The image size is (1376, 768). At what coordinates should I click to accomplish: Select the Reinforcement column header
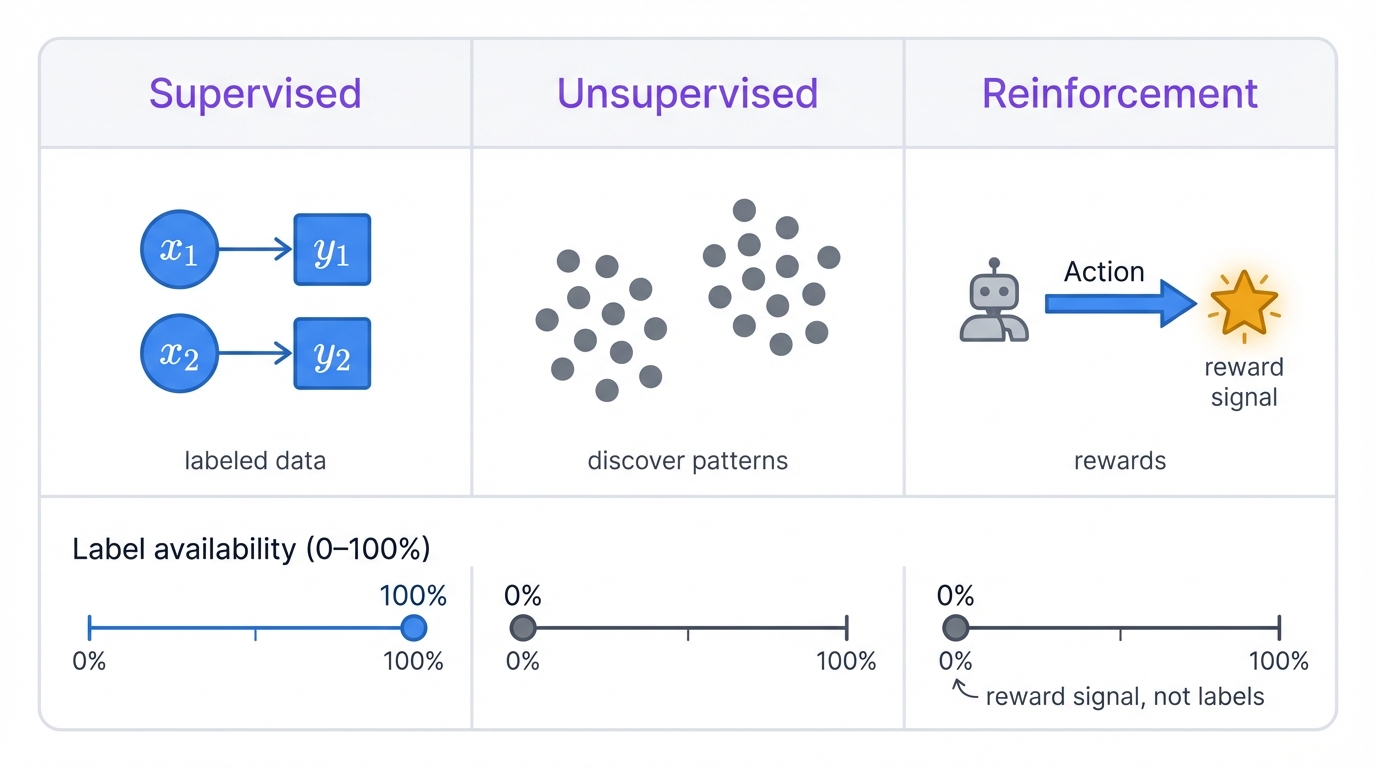[1120, 93]
